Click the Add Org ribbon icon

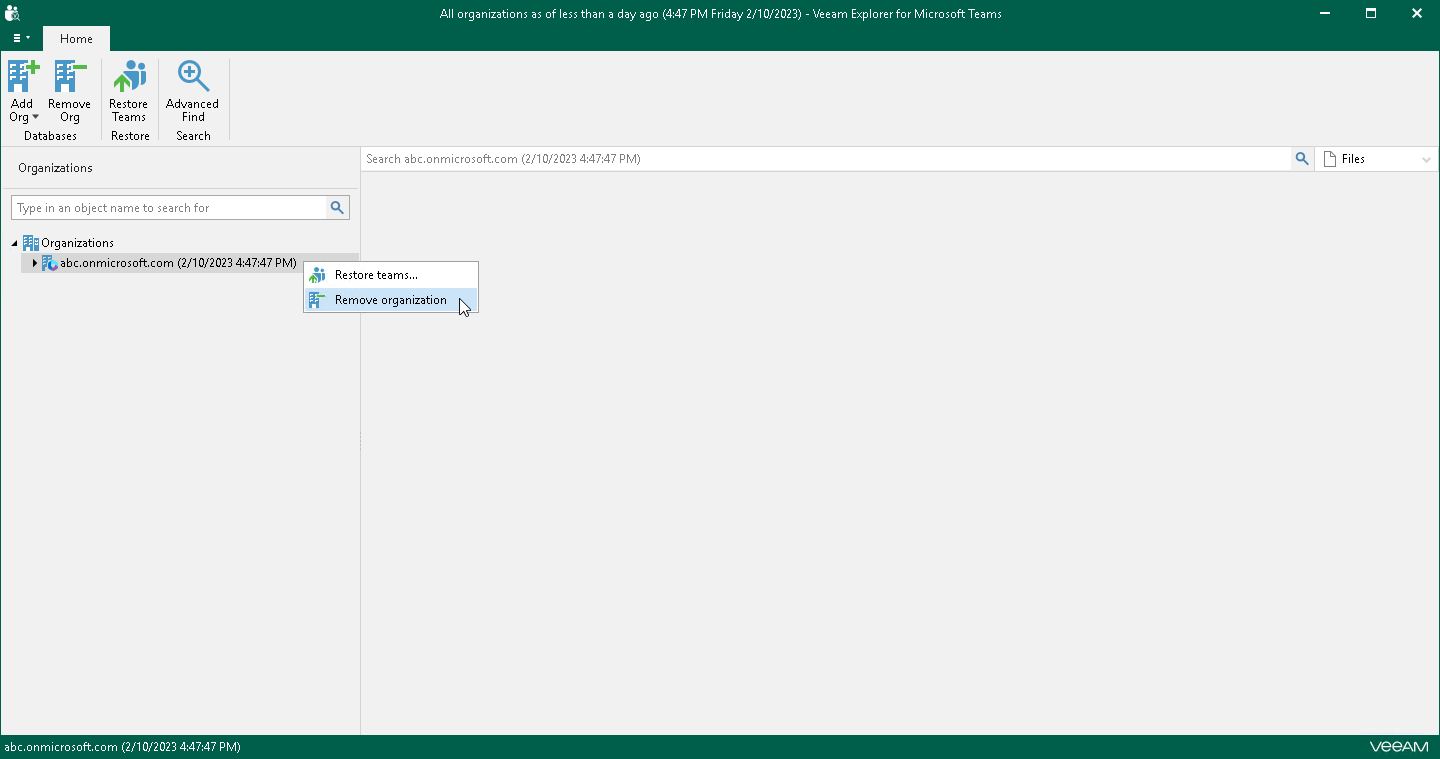coord(23,77)
